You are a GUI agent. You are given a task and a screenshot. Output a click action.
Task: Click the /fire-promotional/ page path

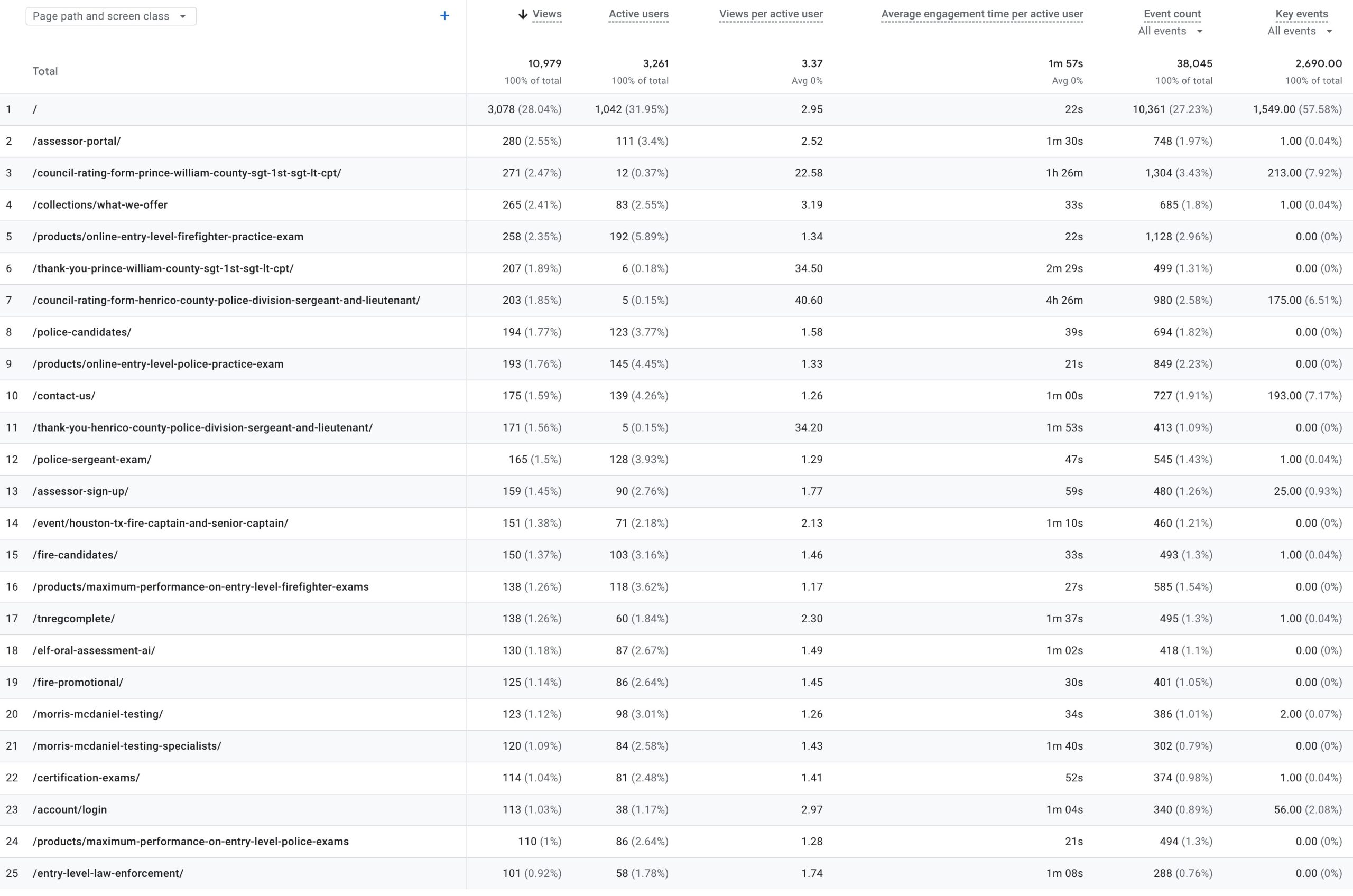pyautogui.click(x=78, y=682)
